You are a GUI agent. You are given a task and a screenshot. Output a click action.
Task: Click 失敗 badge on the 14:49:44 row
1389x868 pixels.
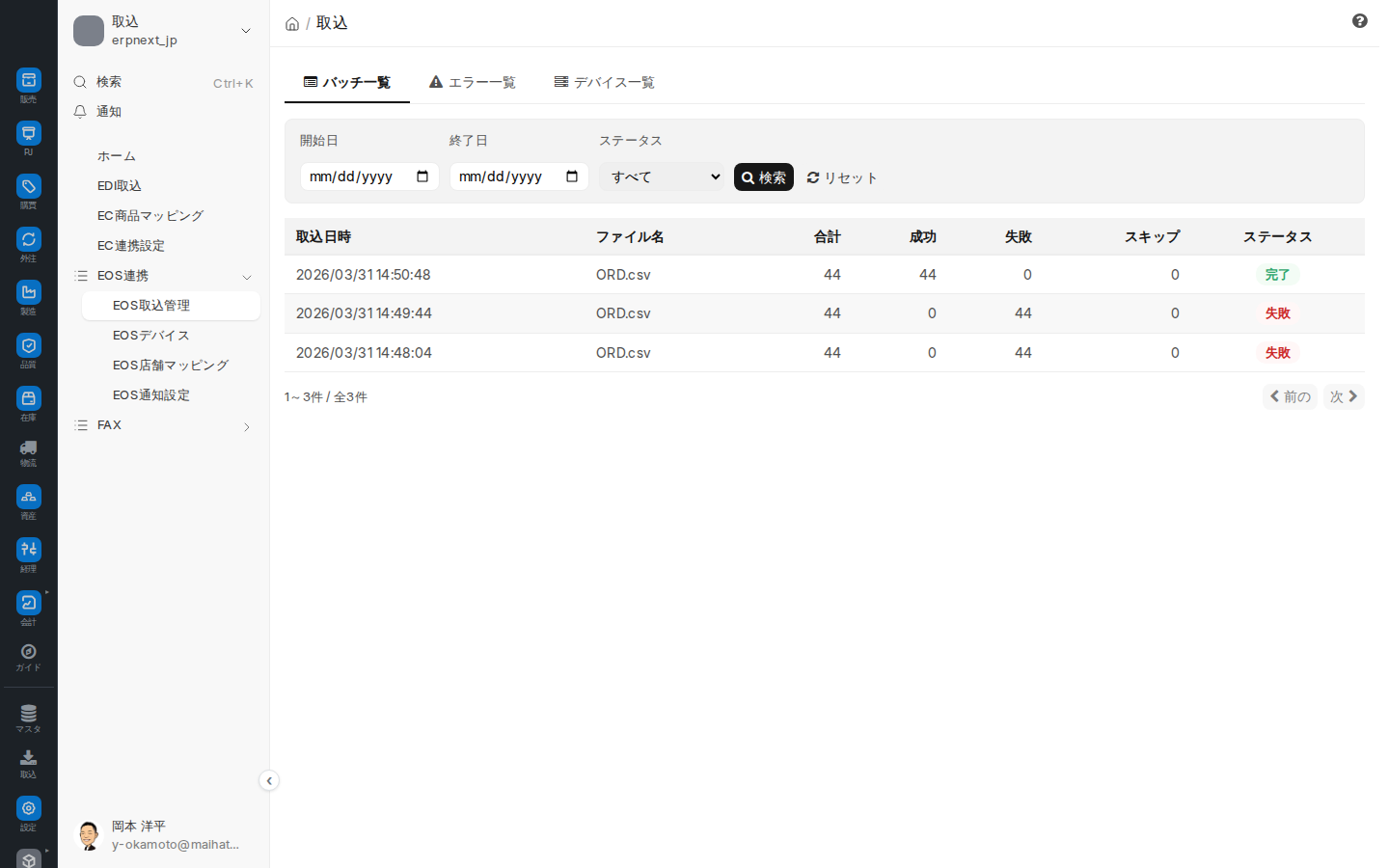click(1278, 313)
